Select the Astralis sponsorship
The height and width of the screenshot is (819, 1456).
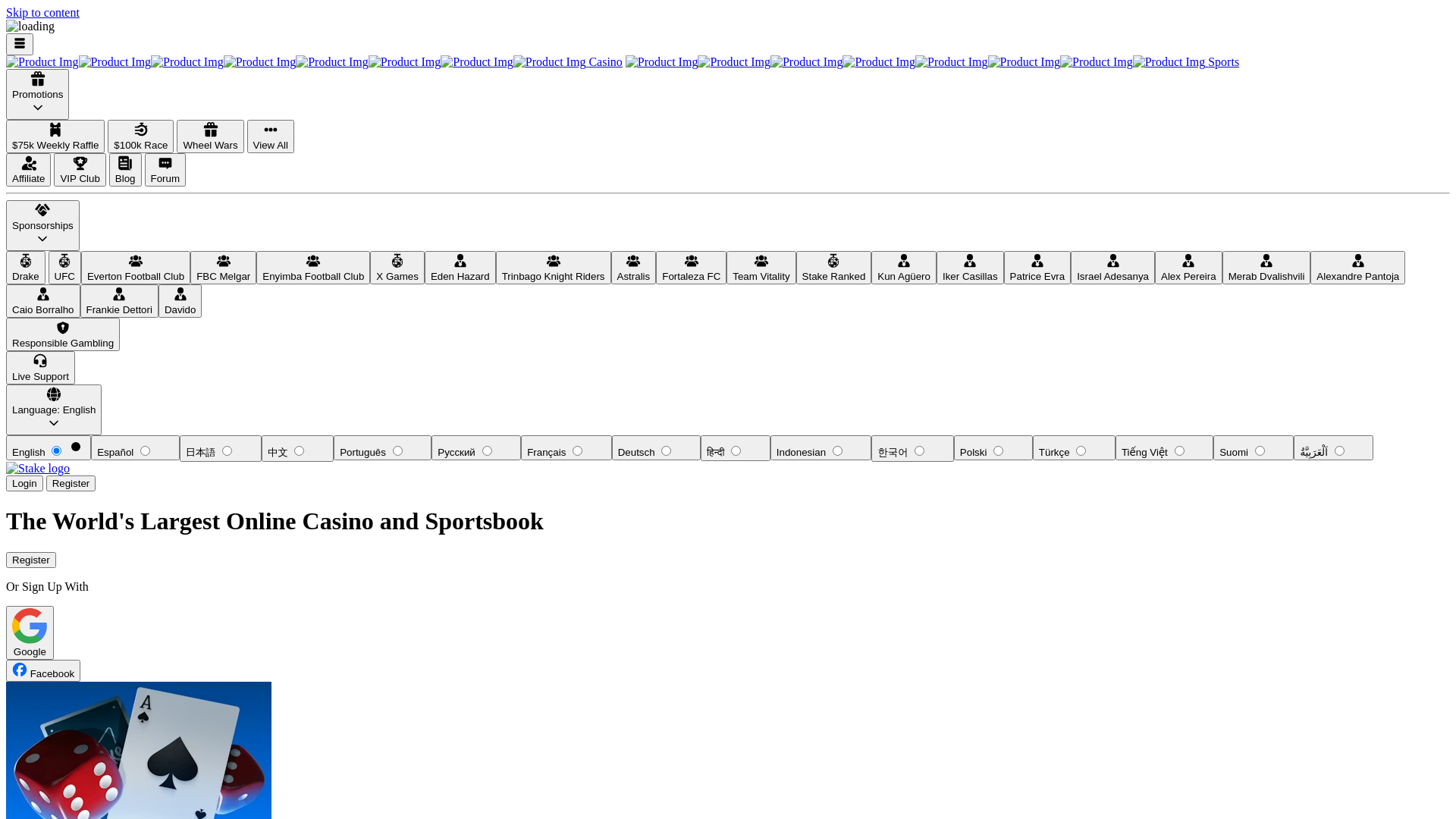(633, 268)
